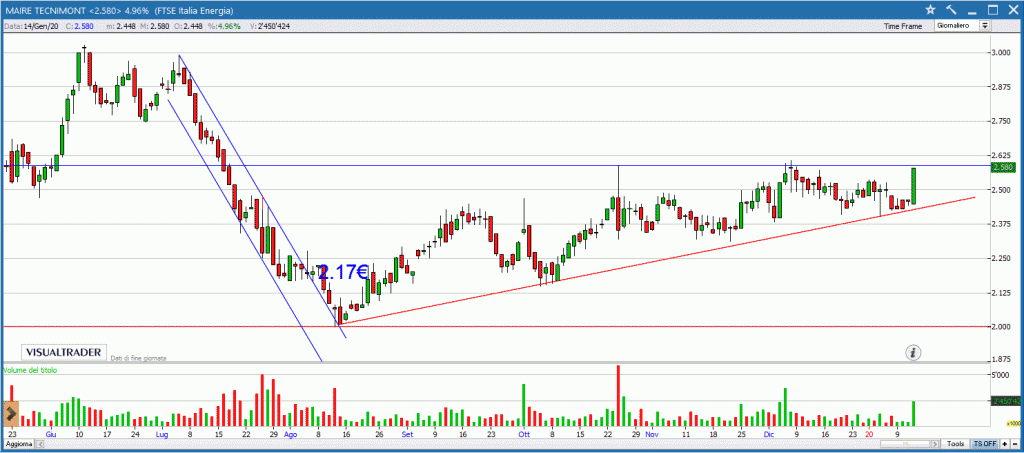Click the 'Volume del titolo' label
The width and height of the screenshot is (1024, 453).
(30, 370)
